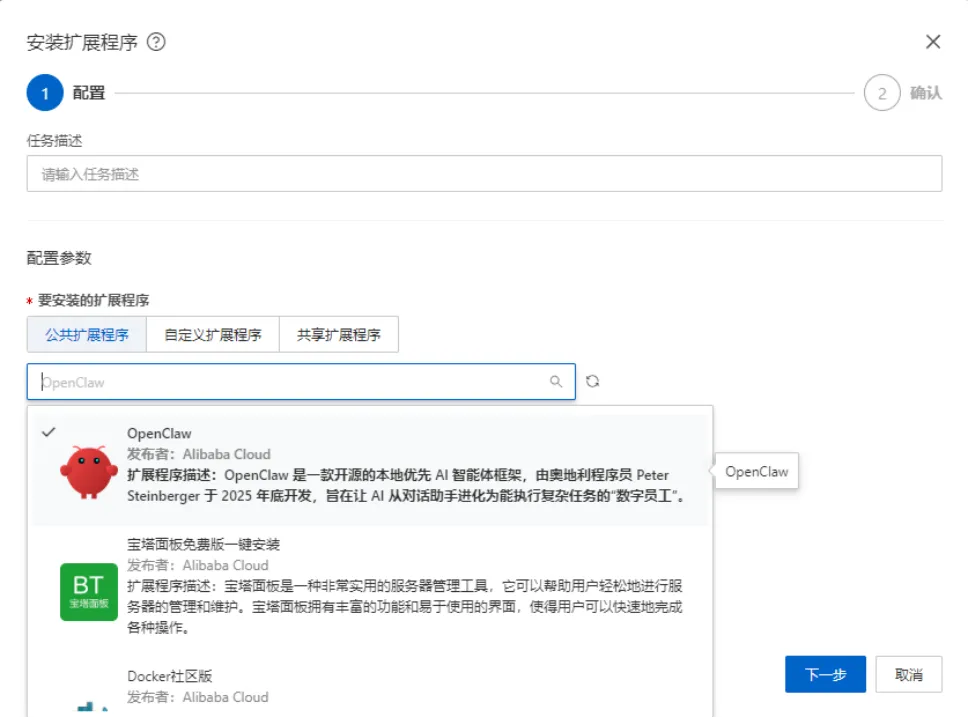Click the 宝塔面板 扩展程序描述 text
Screen dimensions: 969x718
[405, 606]
